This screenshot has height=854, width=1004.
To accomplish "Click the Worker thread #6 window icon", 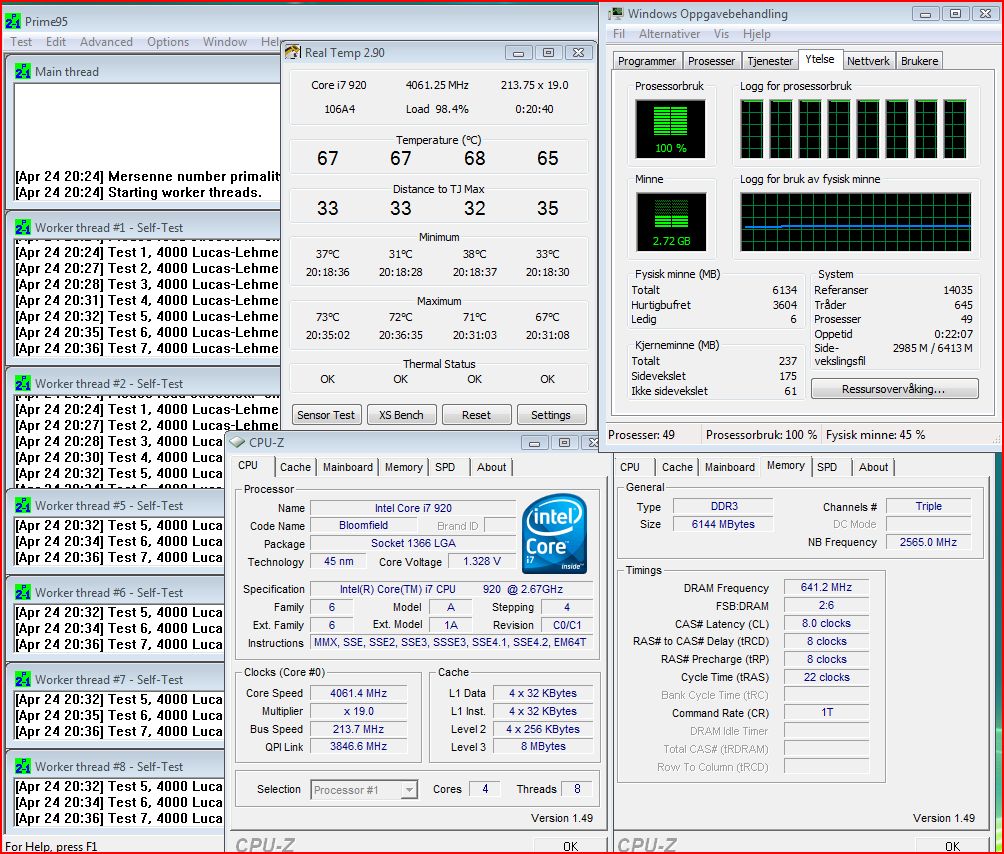I will pyautogui.click(x=22, y=593).
